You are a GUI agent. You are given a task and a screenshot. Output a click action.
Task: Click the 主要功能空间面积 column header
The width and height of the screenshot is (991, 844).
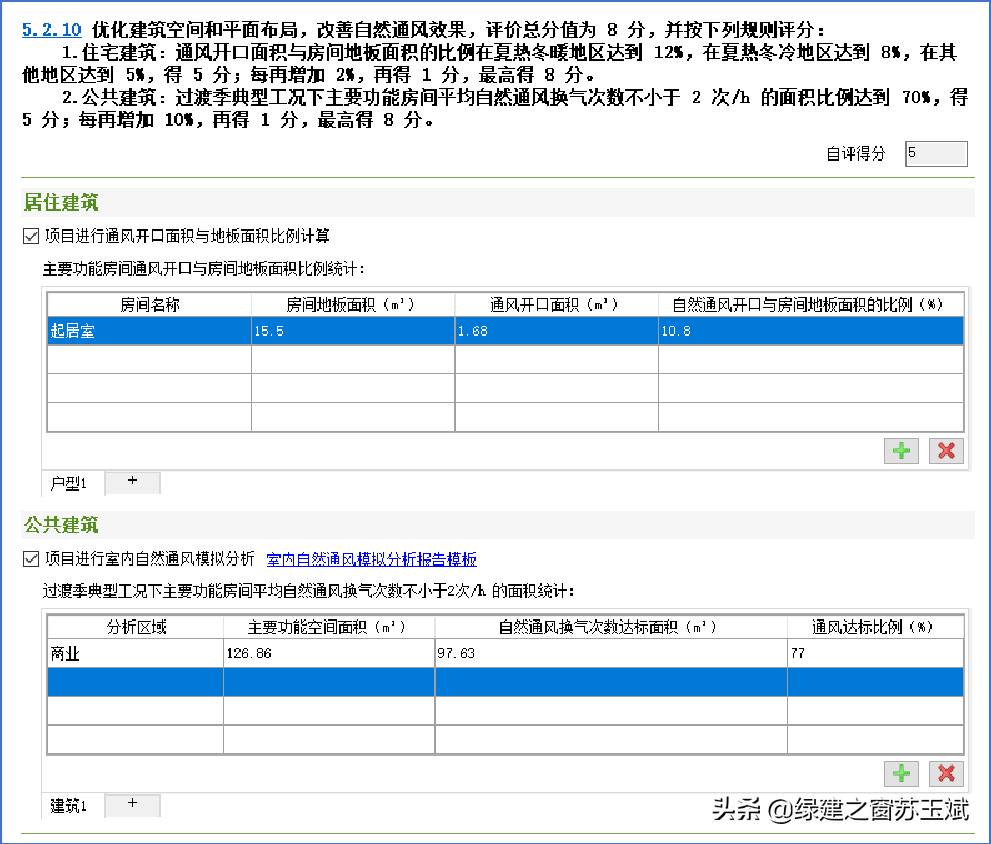coord(329,627)
